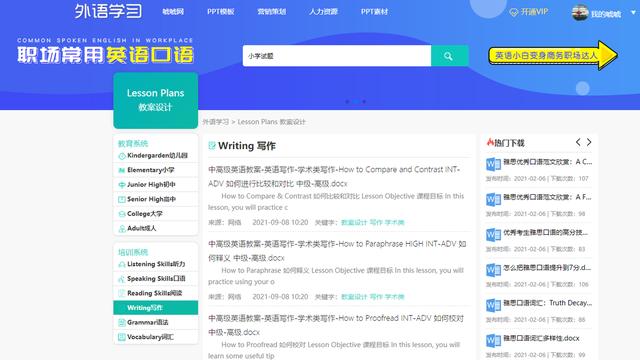This screenshot has width=640, height=360.
Task: Show previous hot downloads with left chevron
Action: pos(578,142)
